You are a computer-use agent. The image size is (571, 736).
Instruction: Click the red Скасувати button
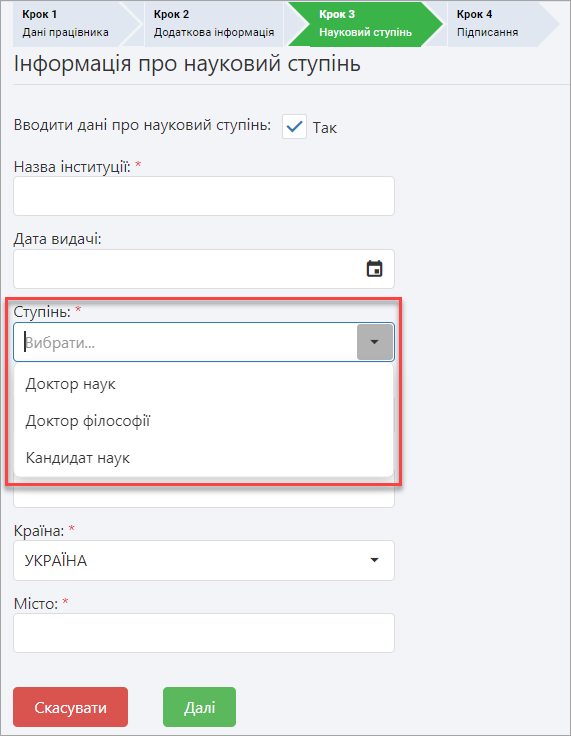(70, 707)
